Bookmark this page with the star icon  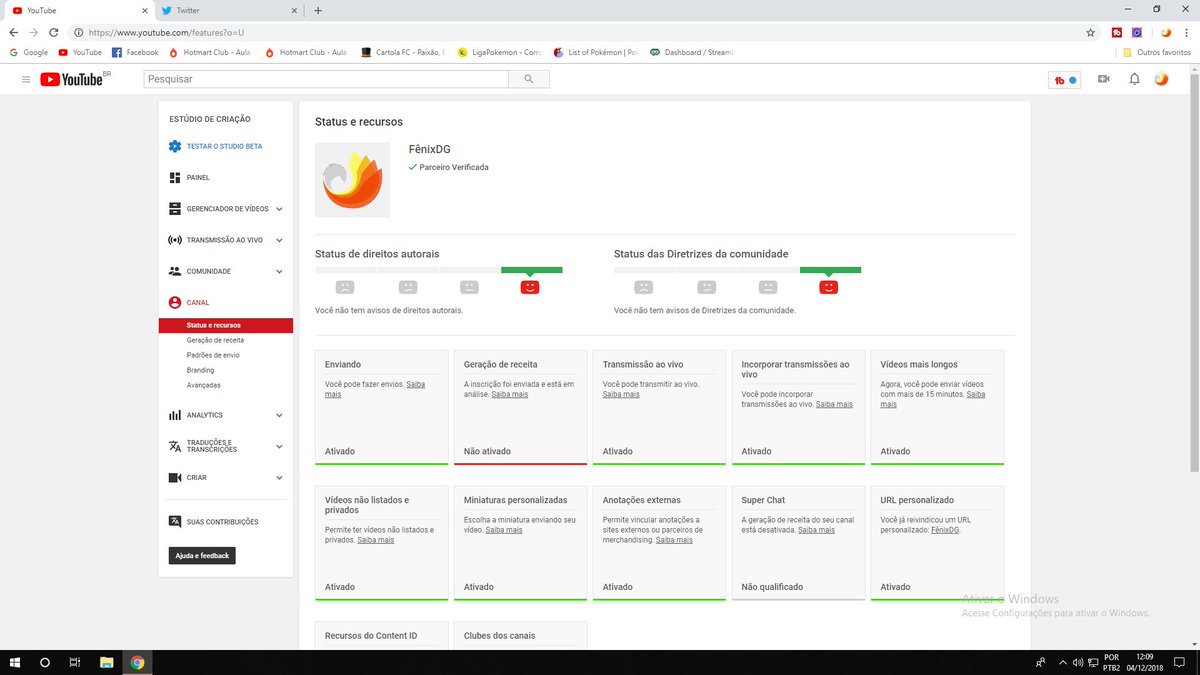[1090, 32]
